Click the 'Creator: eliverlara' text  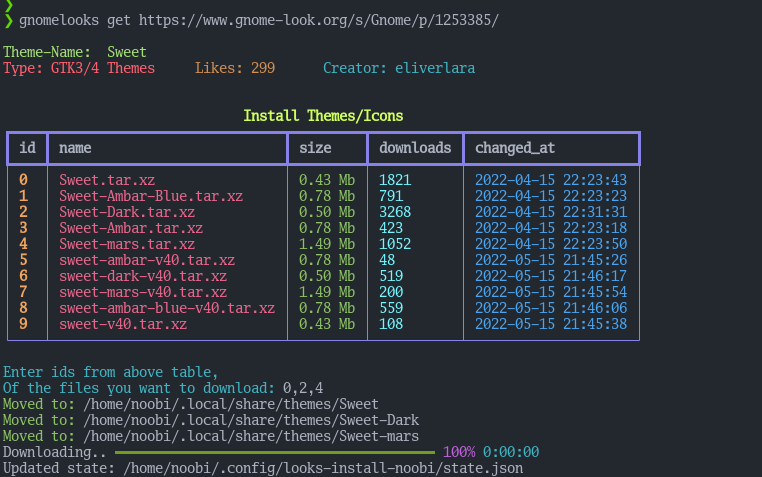399,68
